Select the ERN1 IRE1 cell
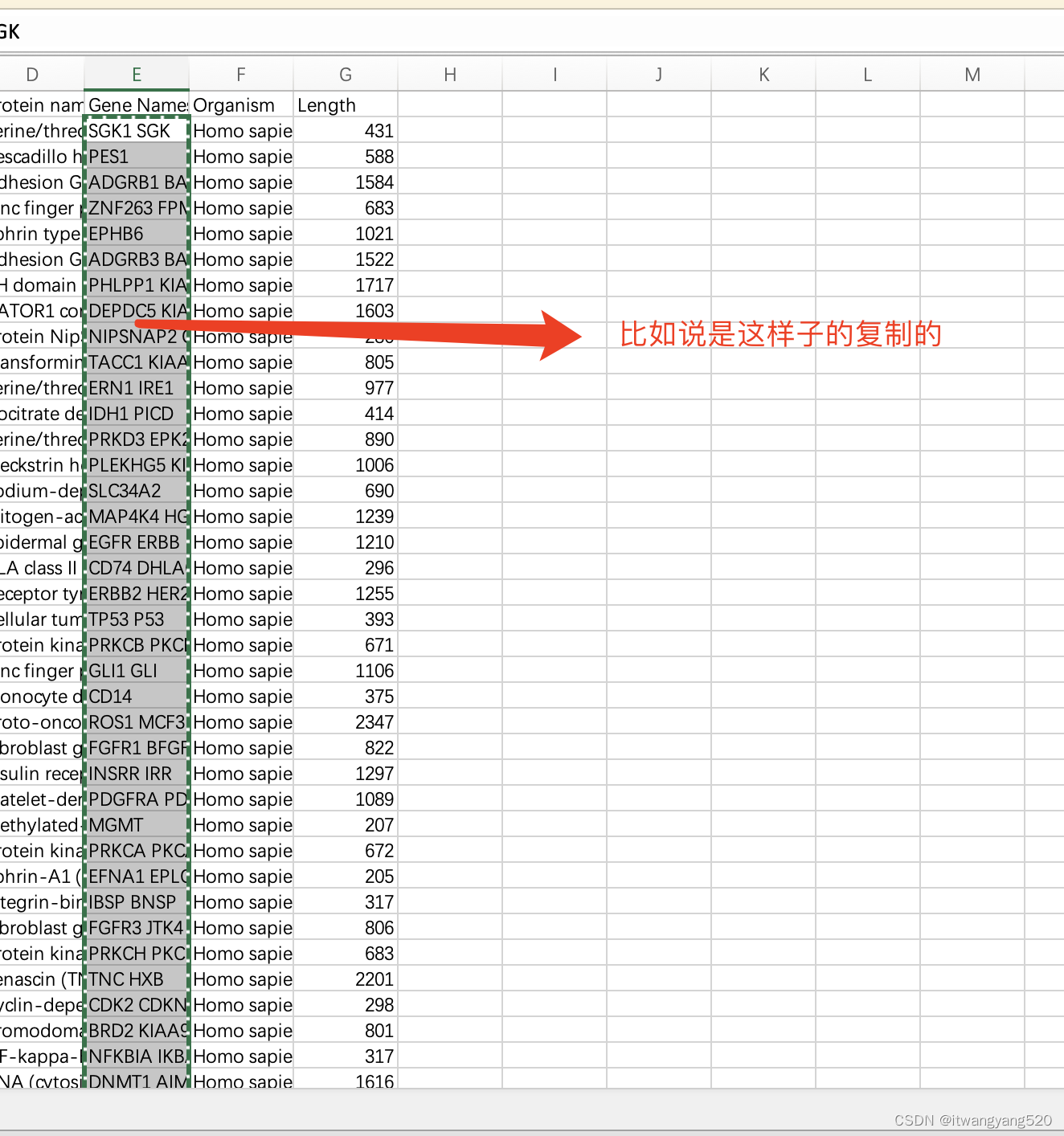The image size is (1064, 1136). point(137,387)
